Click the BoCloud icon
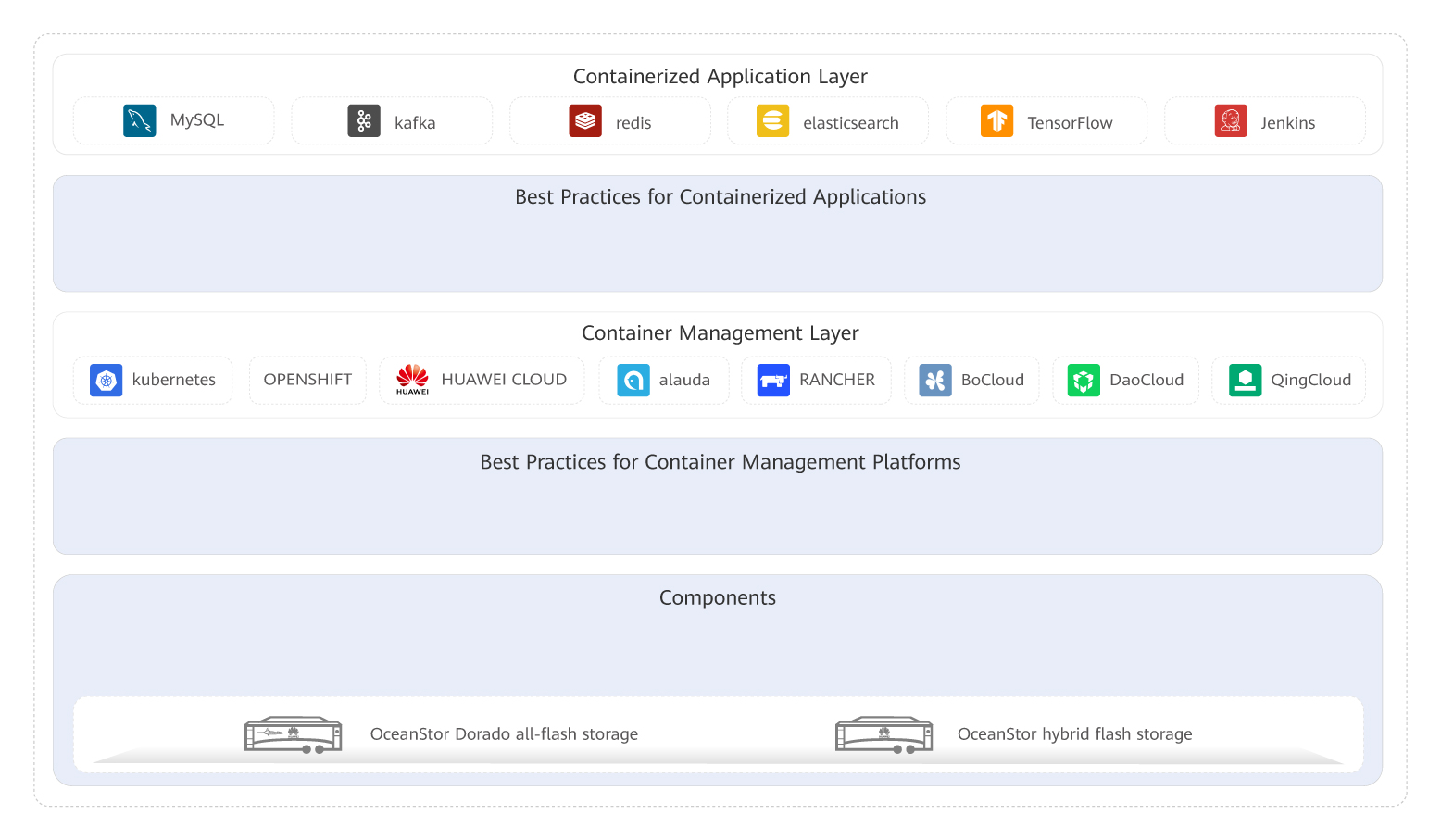Viewport: 1441px width, 840px height. [x=934, y=380]
